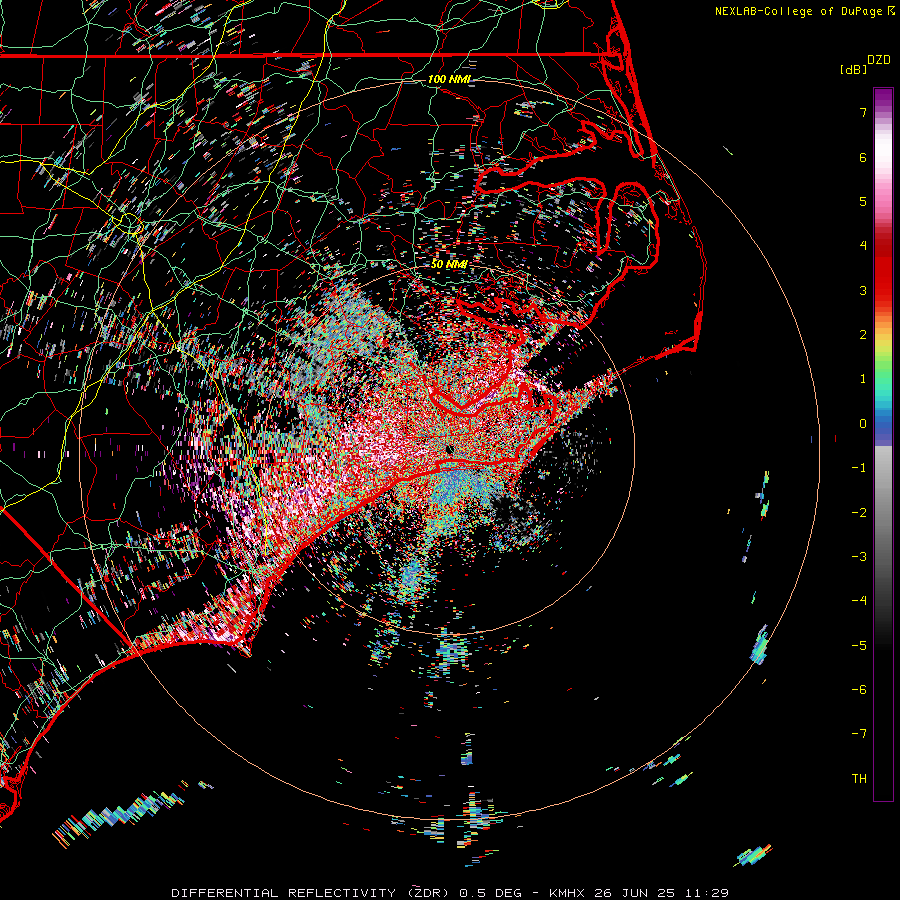Click the -3 value on the color scale
900x900 pixels.
pyautogui.click(x=859, y=557)
